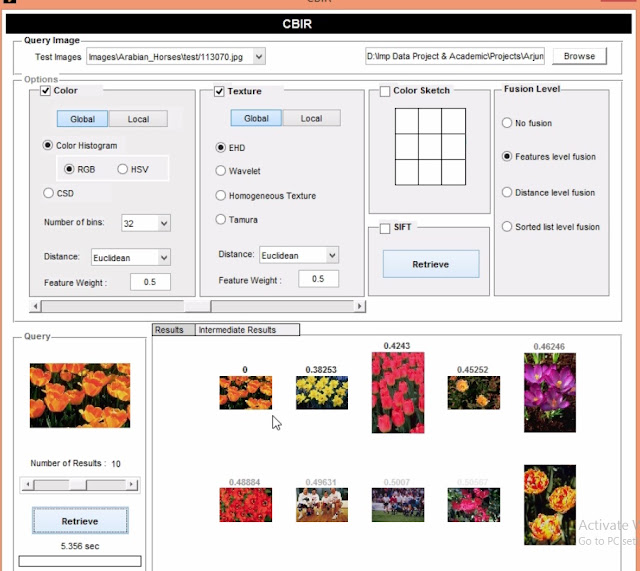Switch Color panel to Global
The width and height of the screenshot is (640, 571).
82,119
